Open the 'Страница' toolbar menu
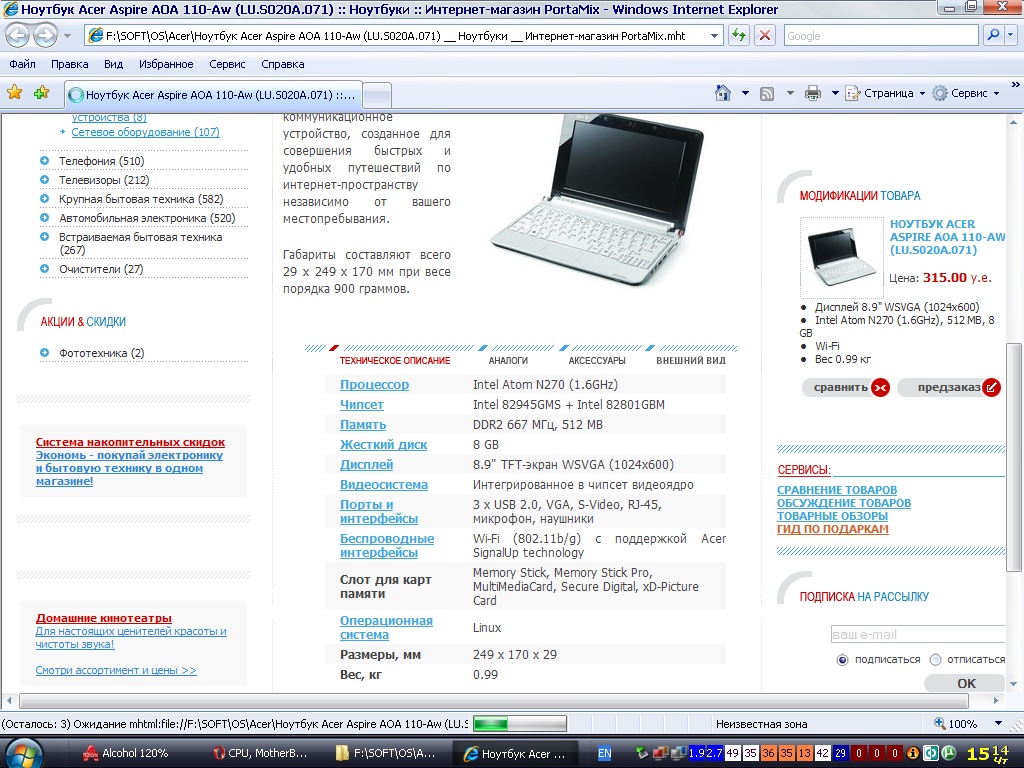Image resolution: width=1024 pixels, height=768 pixels. click(x=885, y=93)
